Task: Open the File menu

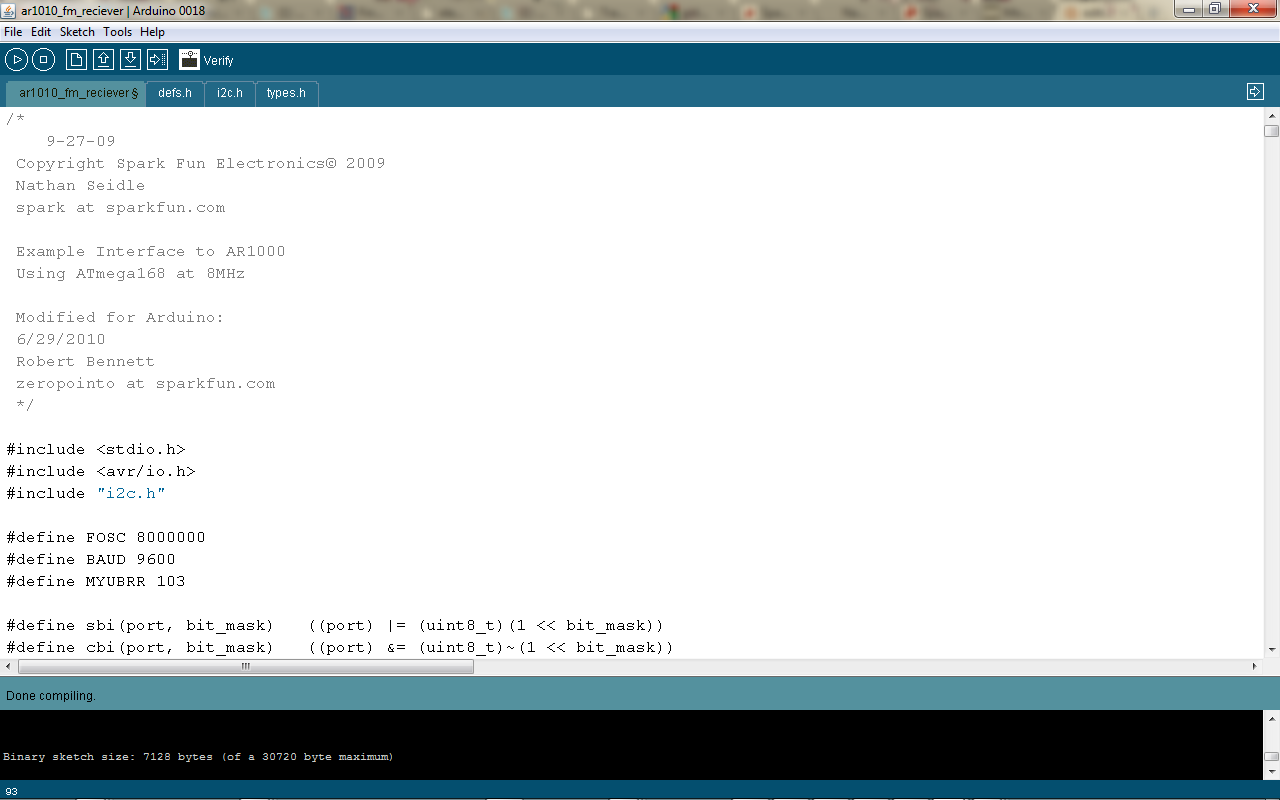Action: pos(13,31)
